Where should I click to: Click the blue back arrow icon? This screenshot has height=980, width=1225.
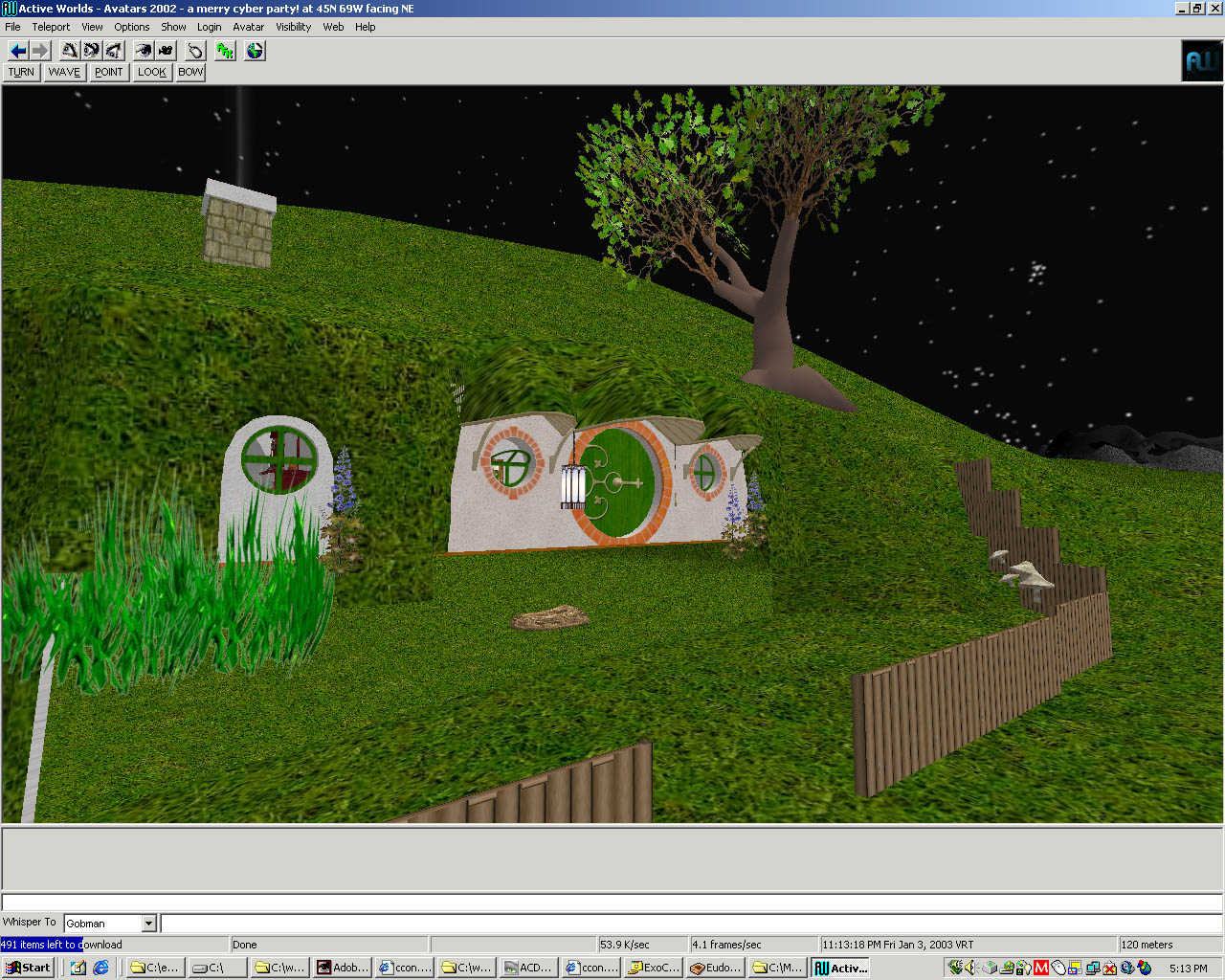pos(18,51)
